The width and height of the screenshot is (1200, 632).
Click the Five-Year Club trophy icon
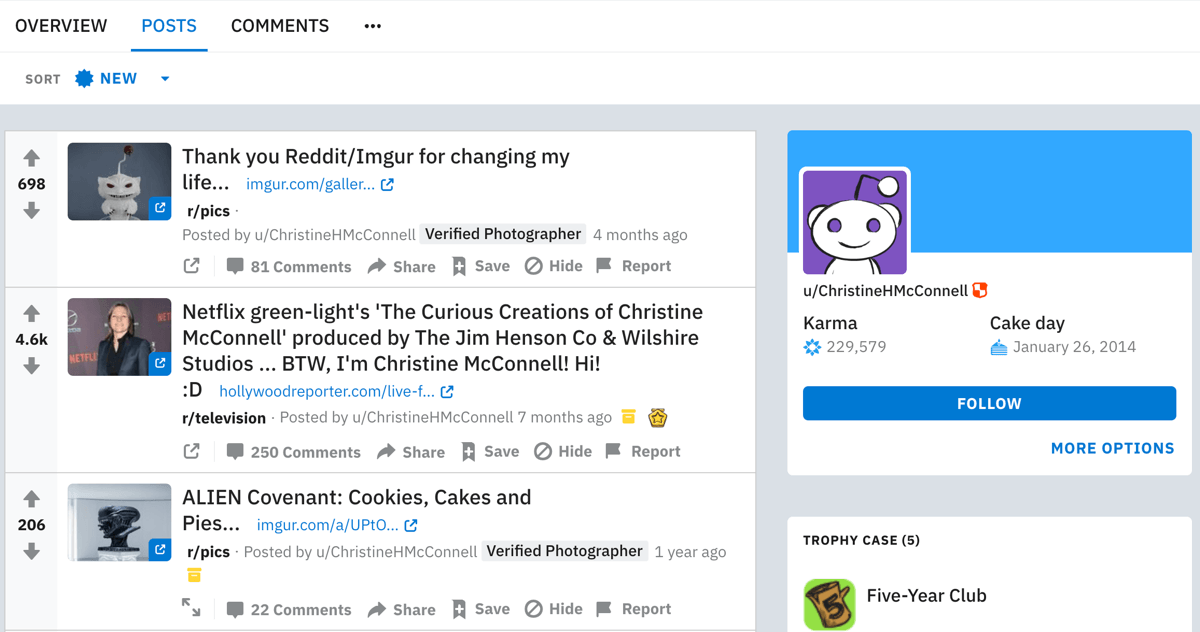click(x=829, y=604)
